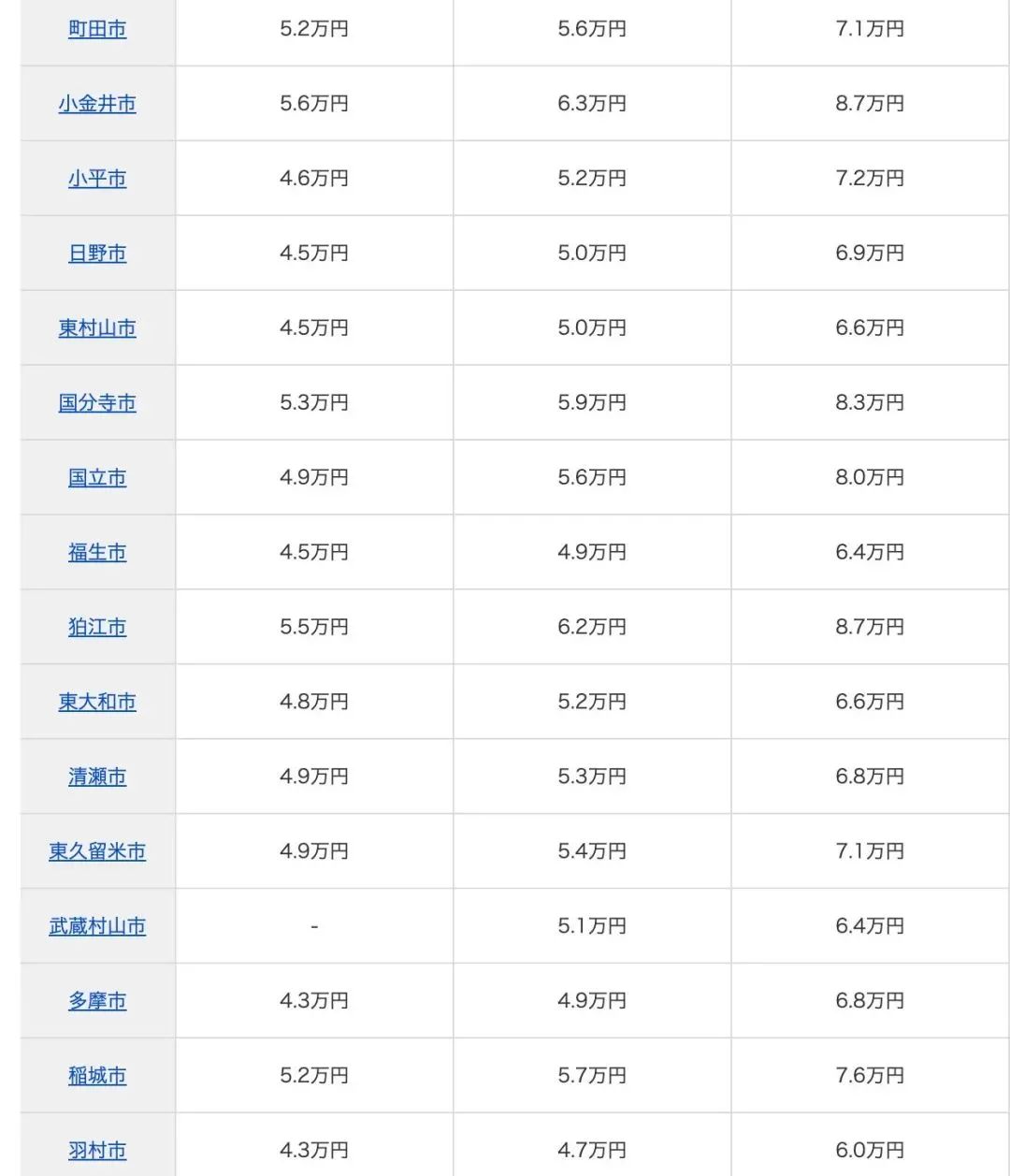Go to the 武蔵村山市 link

click(97, 927)
